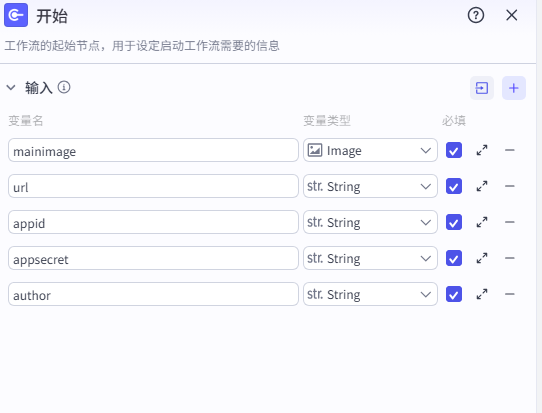Click the help question mark icon
Image resolution: width=542 pixels, height=413 pixels.
476,15
